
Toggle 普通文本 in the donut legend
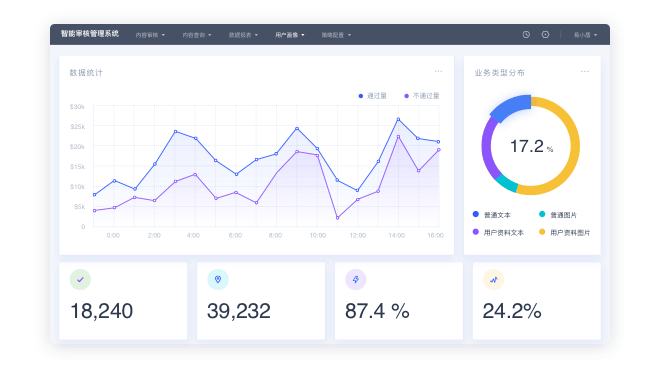tap(492, 215)
